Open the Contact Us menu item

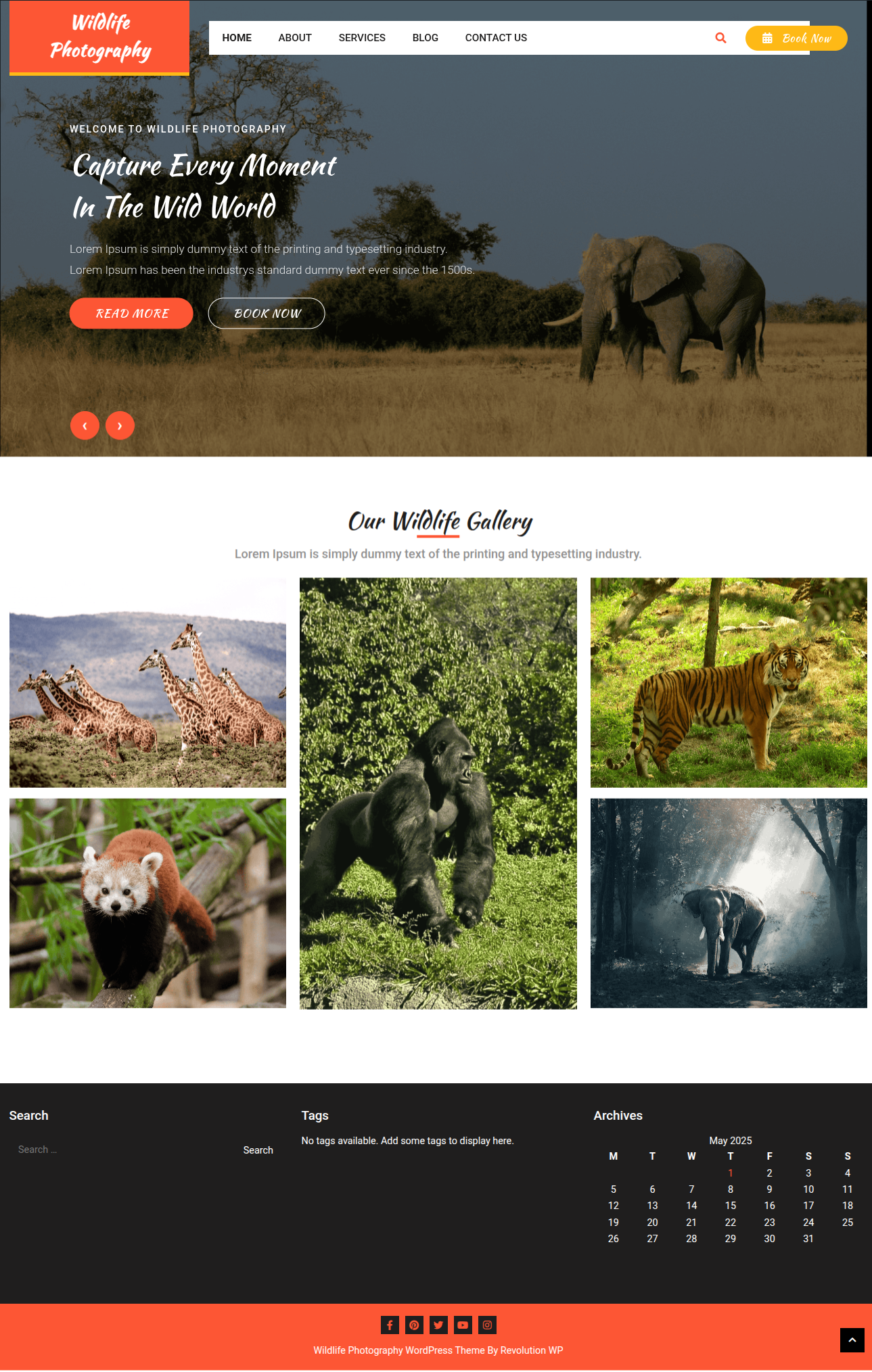496,38
